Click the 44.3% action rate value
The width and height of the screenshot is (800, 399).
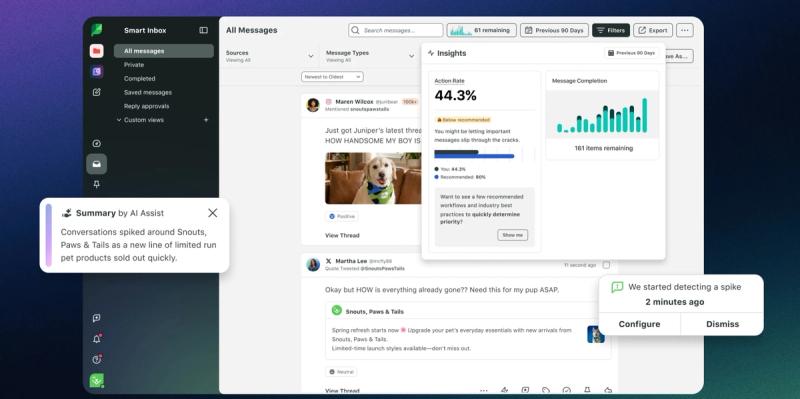pos(455,95)
